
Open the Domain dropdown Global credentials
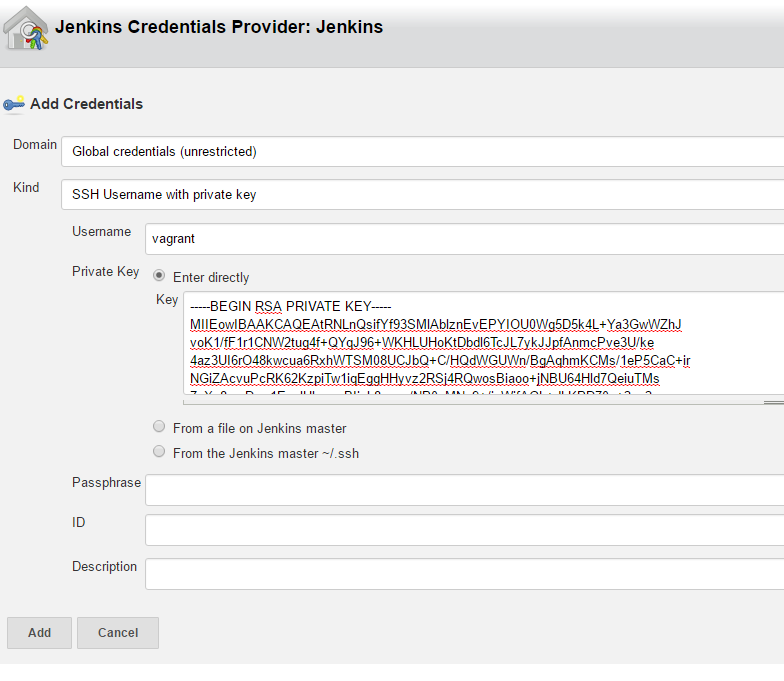(422, 152)
